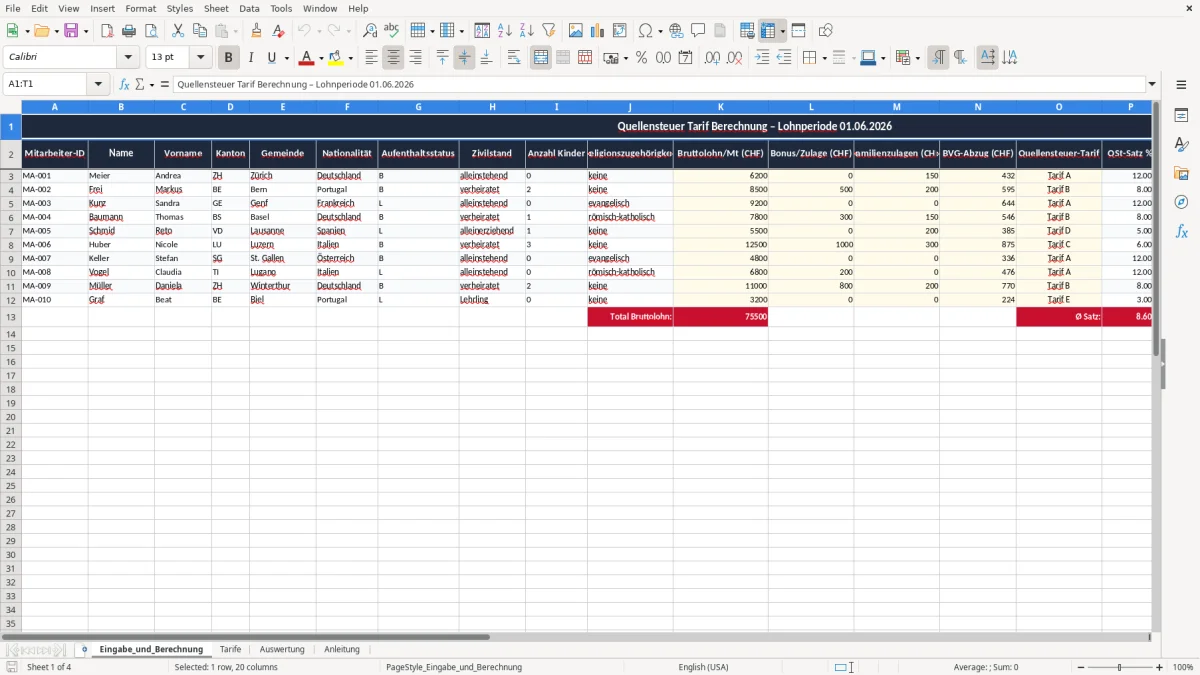Select row header 13
The image size is (1200, 675).
click(11, 317)
